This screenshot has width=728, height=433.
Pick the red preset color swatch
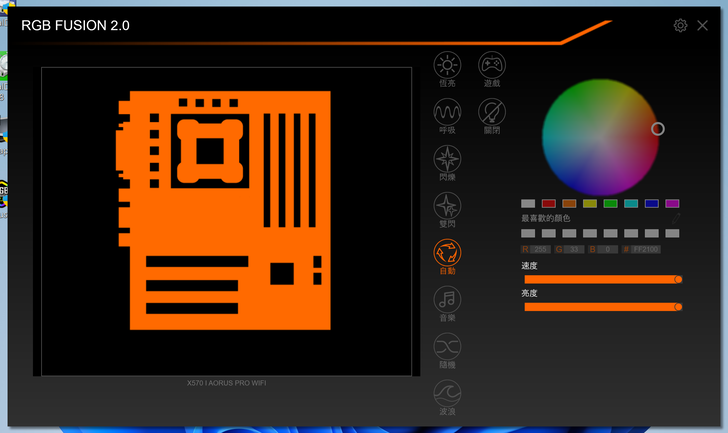pyautogui.click(x=548, y=203)
